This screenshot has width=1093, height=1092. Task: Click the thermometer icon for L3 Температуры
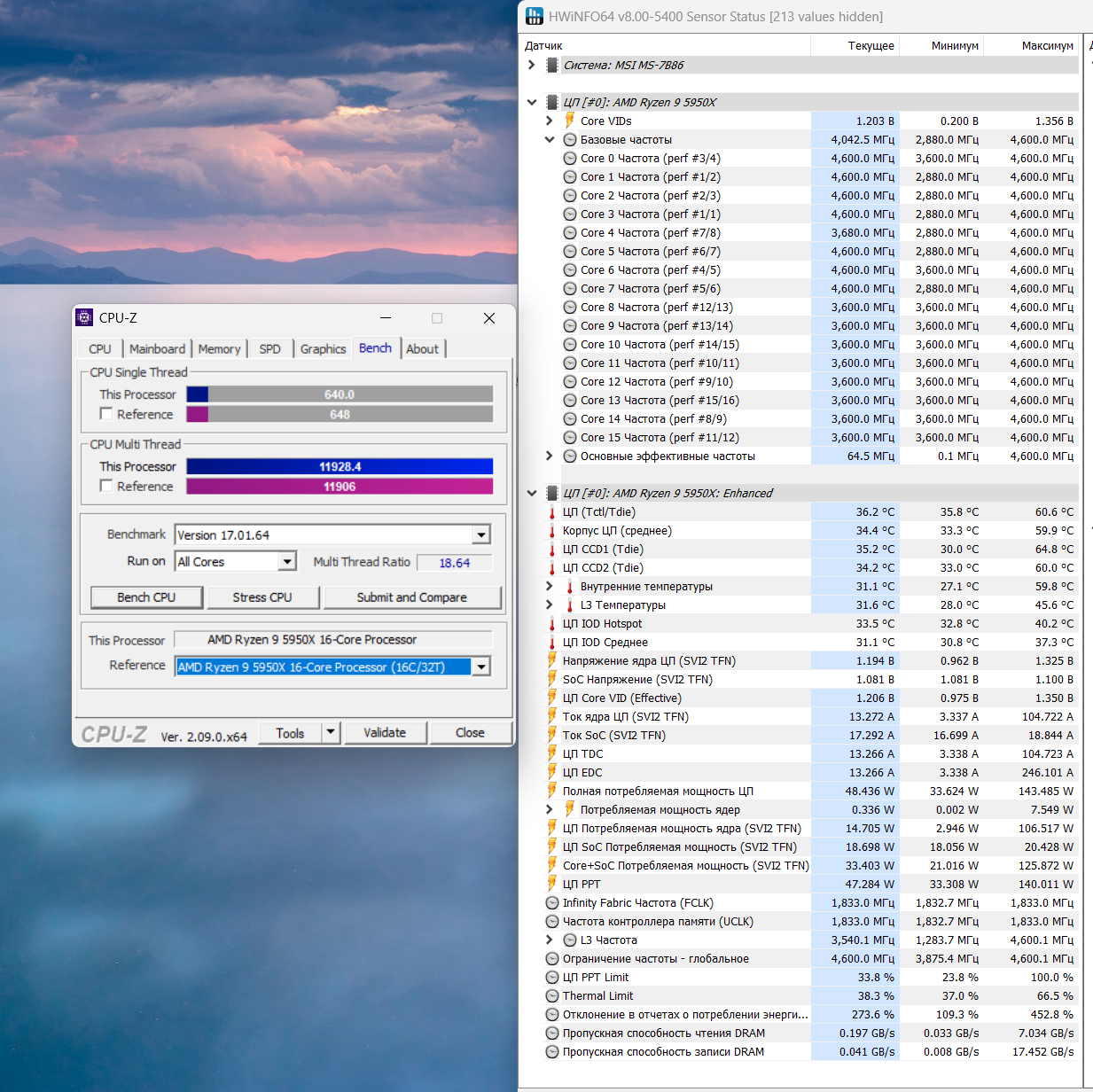[570, 604]
